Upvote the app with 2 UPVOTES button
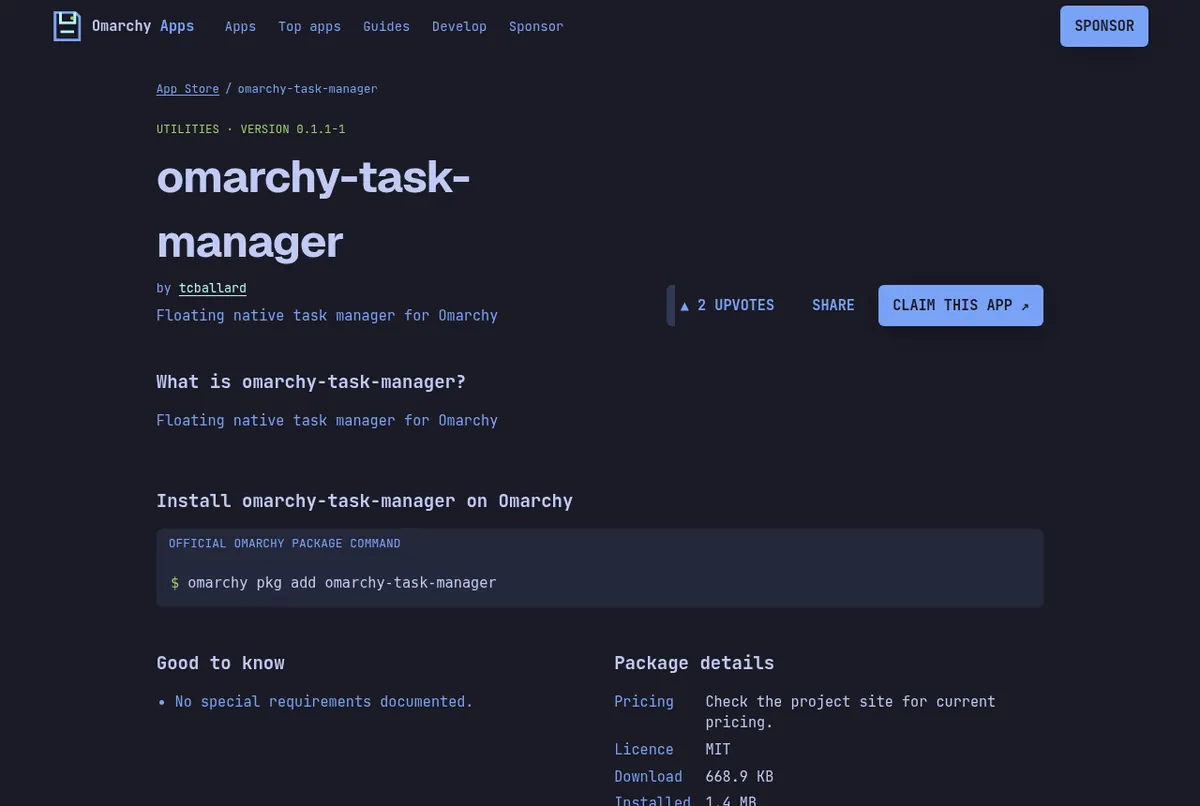 click(727, 305)
